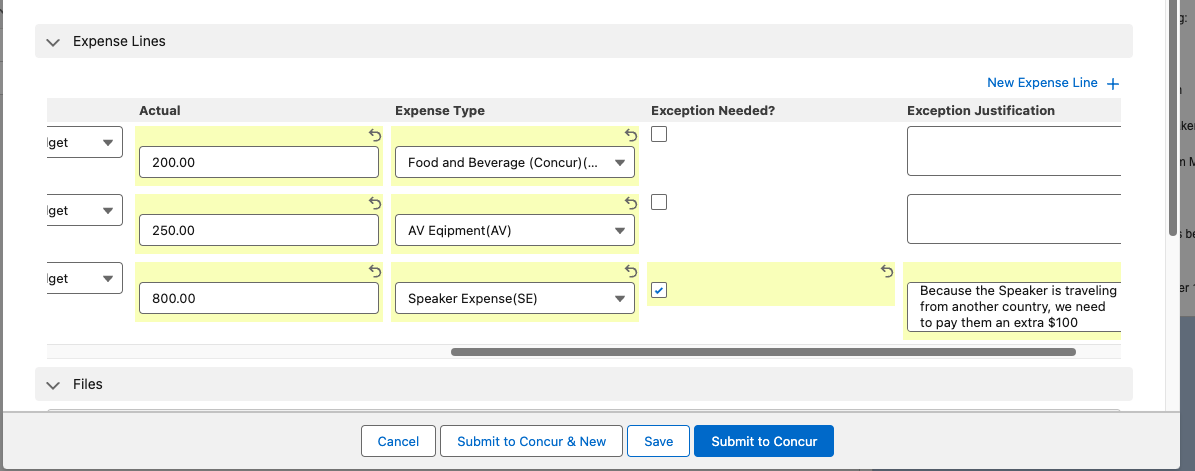Click the Submit to Concur button
The width and height of the screenshot is (1195, 471).
click(763, 441)
